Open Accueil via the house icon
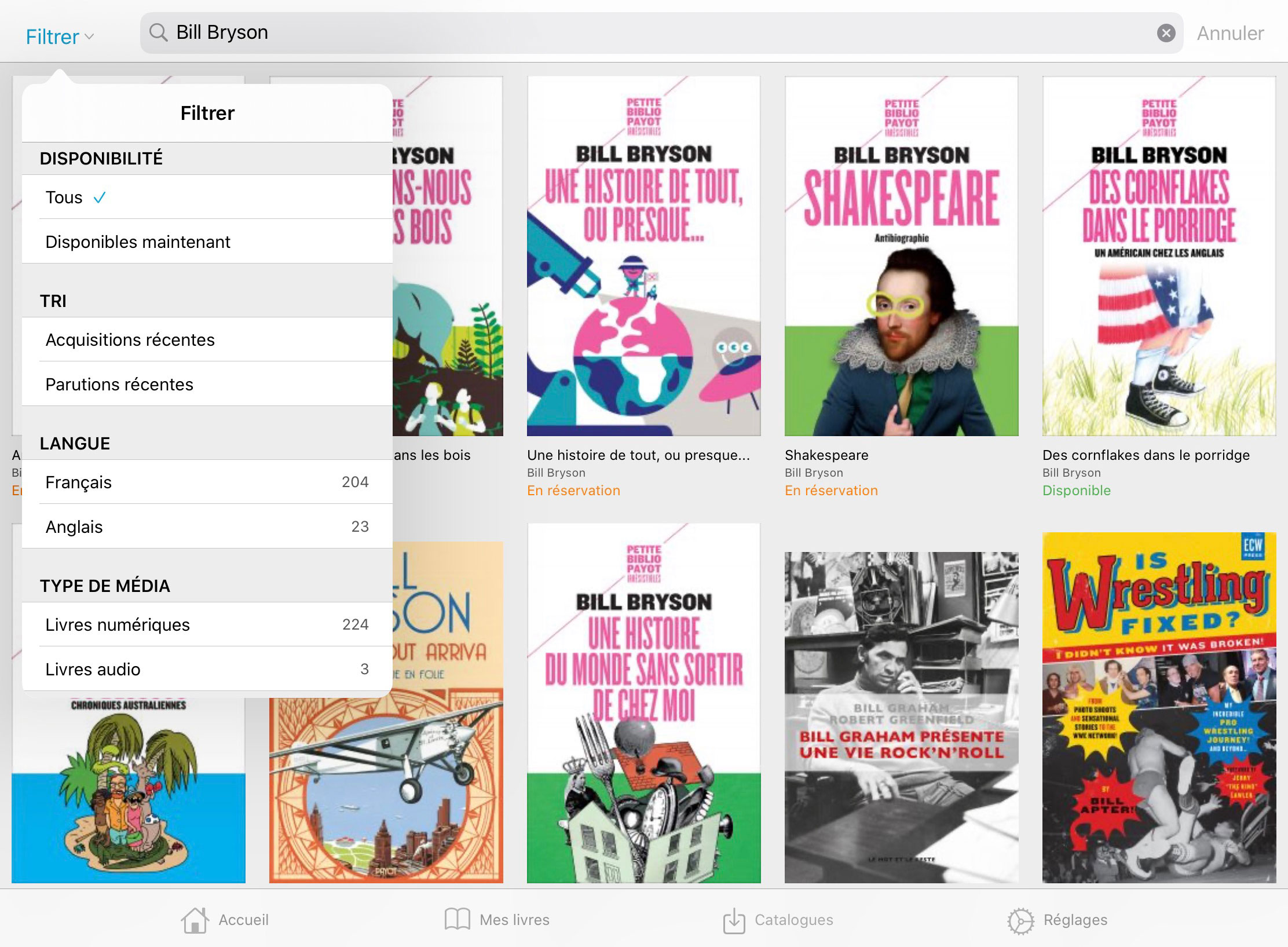This screenshot has width=1288, height=947. tap(195, 920)
